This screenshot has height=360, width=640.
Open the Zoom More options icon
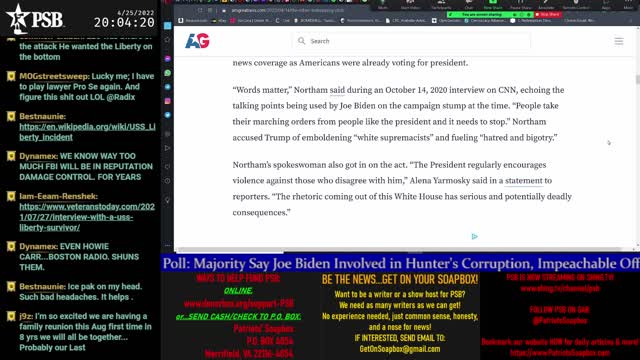click(628, 3)
